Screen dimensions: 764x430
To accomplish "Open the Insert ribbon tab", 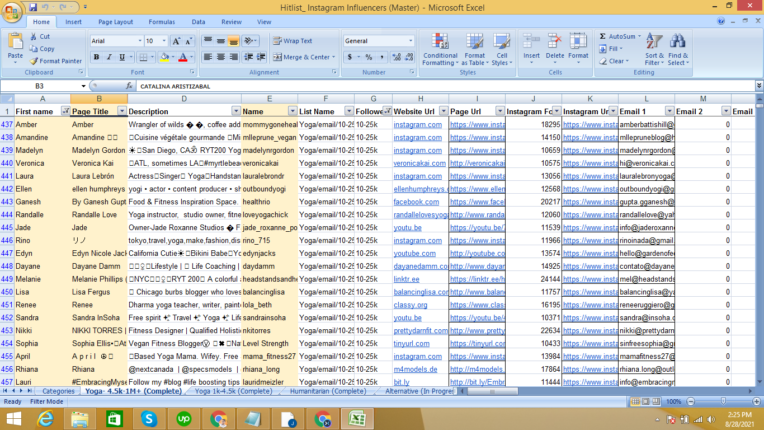I will point(74,22).
